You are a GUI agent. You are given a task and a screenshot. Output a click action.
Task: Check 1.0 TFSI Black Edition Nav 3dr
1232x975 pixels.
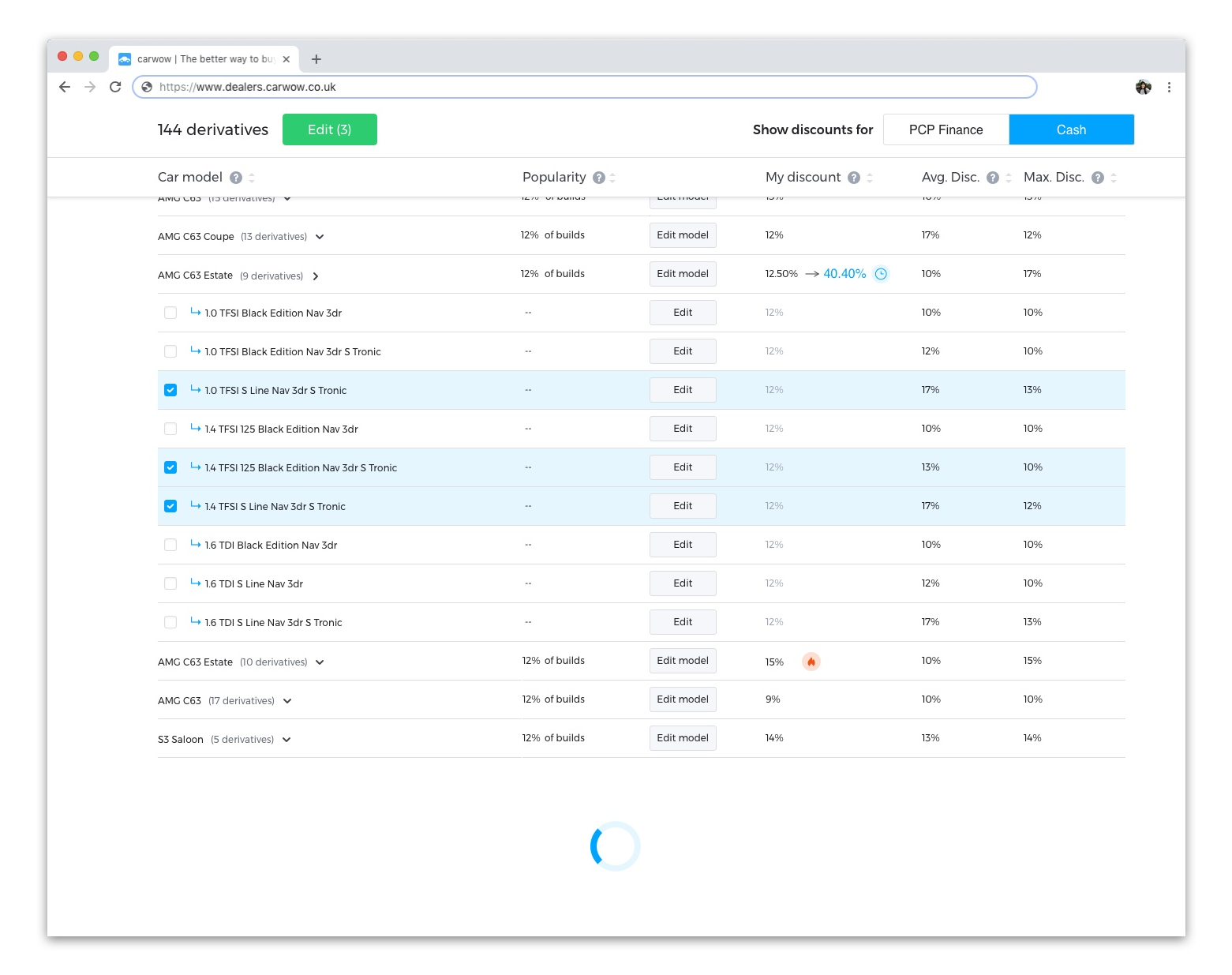170,313
